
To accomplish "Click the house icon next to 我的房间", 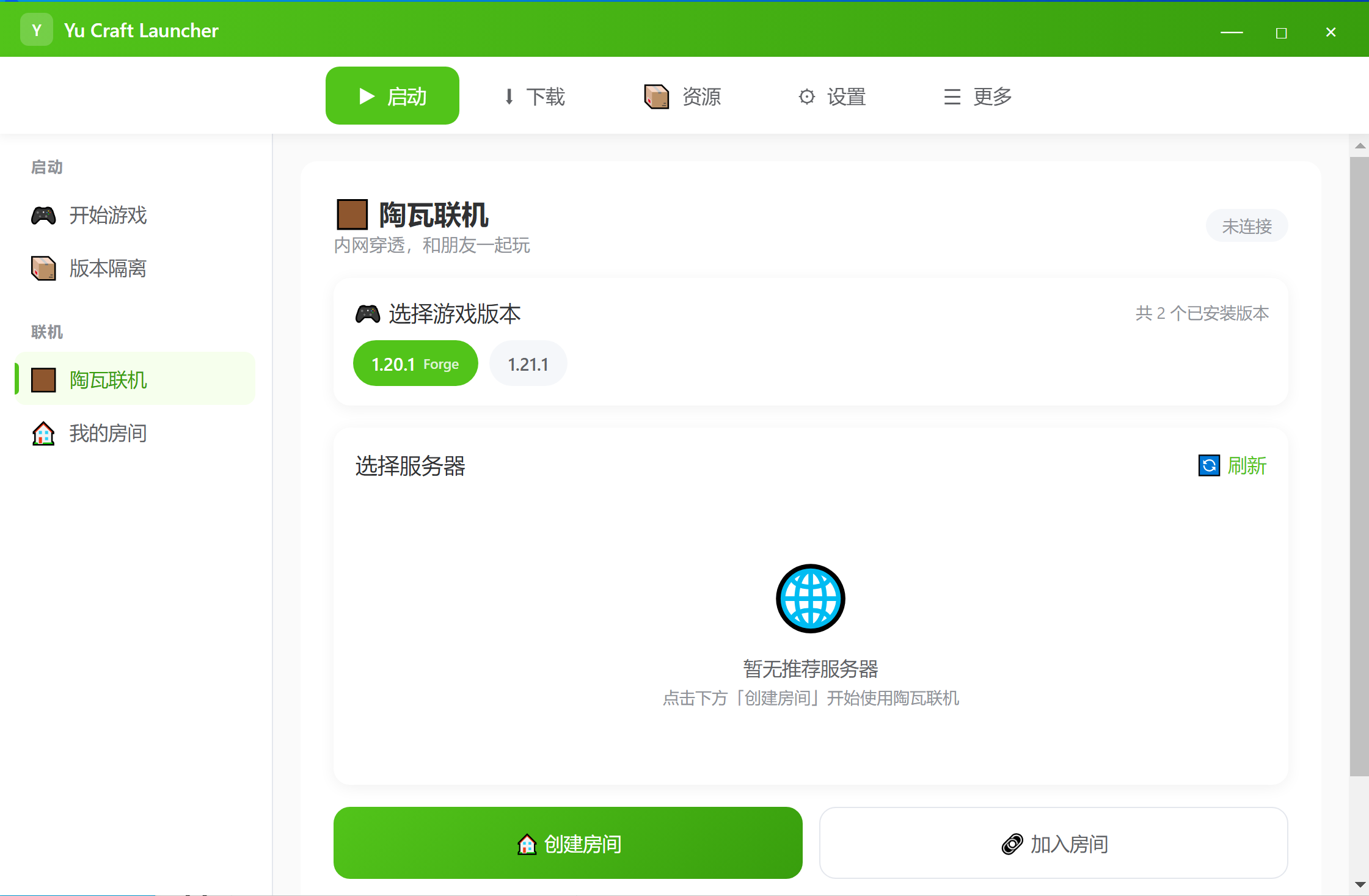I will [x=43, y=433].
